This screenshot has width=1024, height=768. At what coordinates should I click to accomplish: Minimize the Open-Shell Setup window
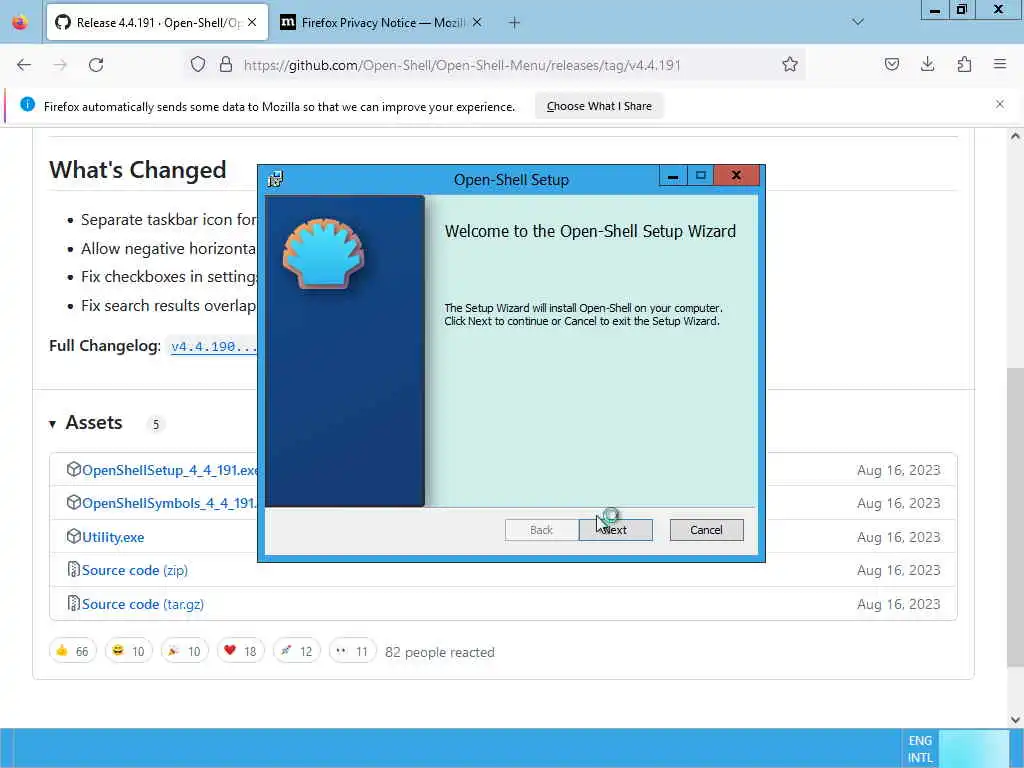click(x=673, y=176)
